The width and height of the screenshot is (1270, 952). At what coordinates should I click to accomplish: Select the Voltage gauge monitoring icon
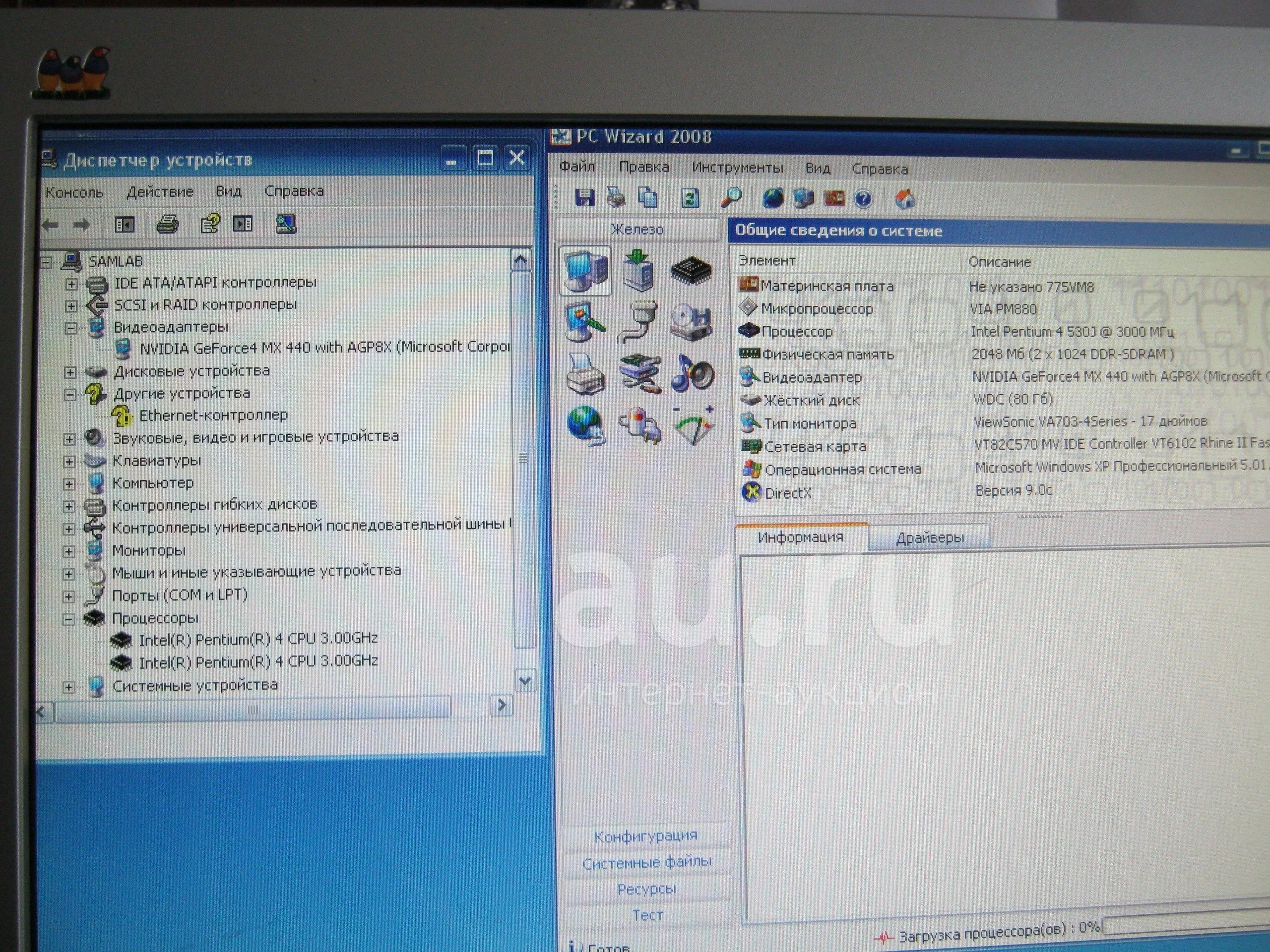694,426
